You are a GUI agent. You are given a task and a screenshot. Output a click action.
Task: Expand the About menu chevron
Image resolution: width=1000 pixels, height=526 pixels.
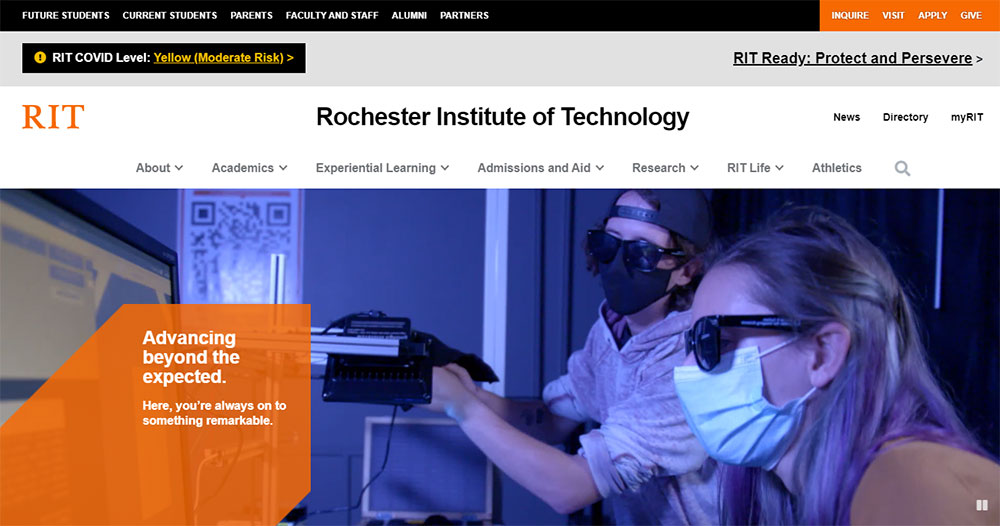click(179, 168)
